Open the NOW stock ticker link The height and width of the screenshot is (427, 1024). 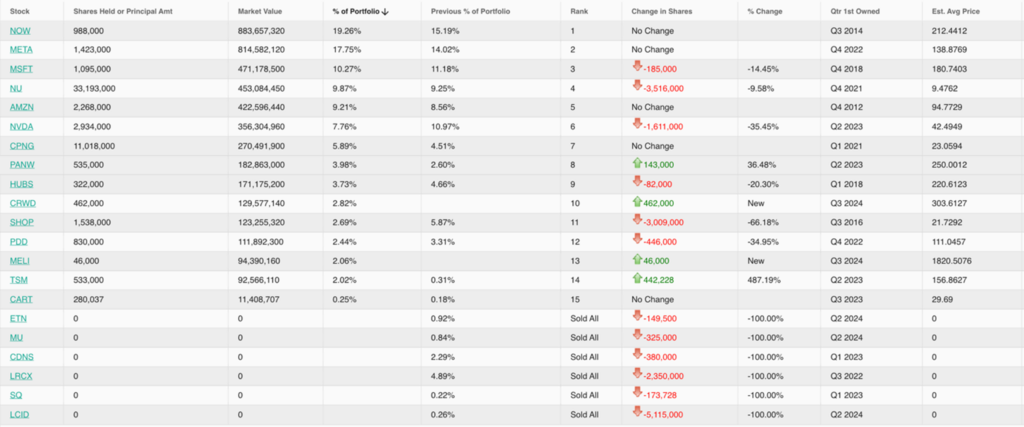[20, 31]
